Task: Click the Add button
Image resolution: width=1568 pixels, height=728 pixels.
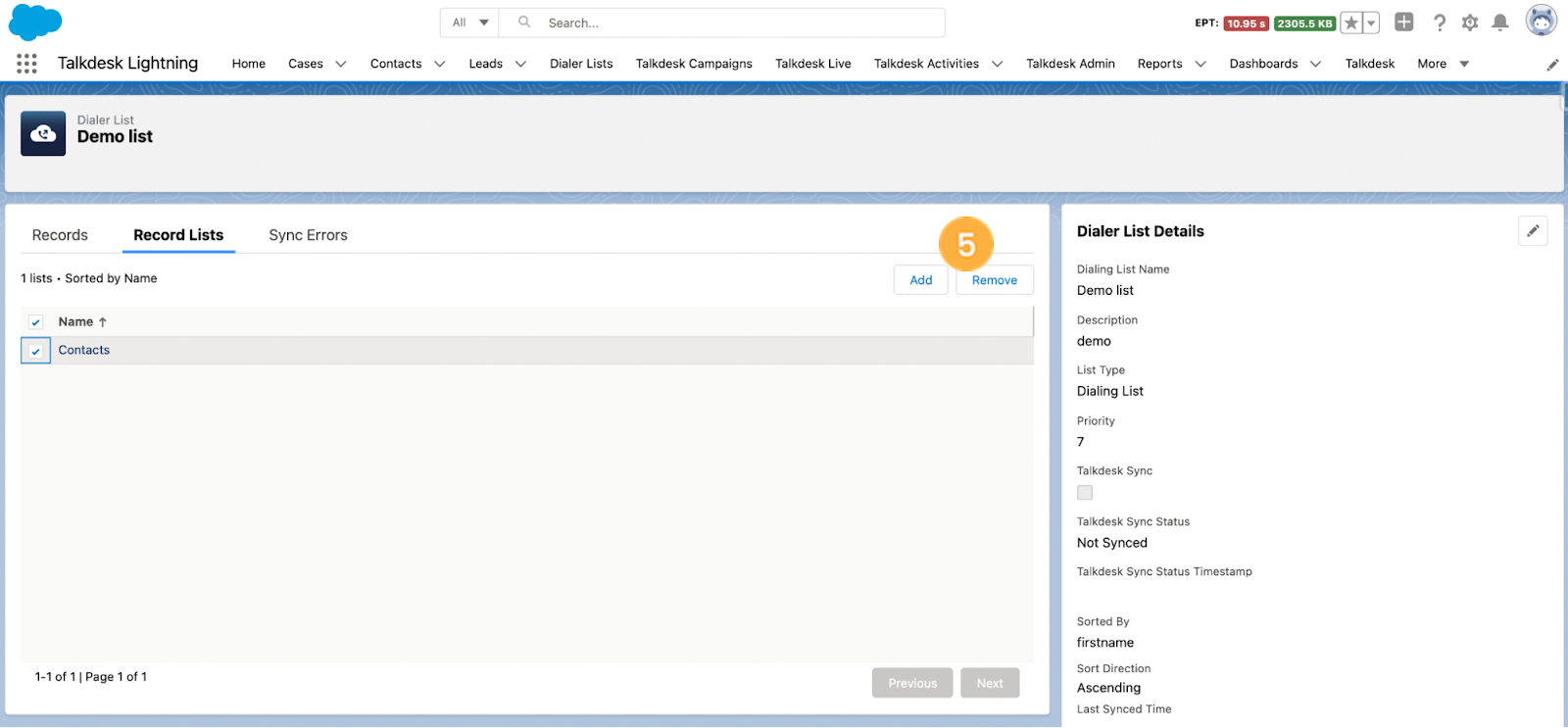Action: coord(921,280)
